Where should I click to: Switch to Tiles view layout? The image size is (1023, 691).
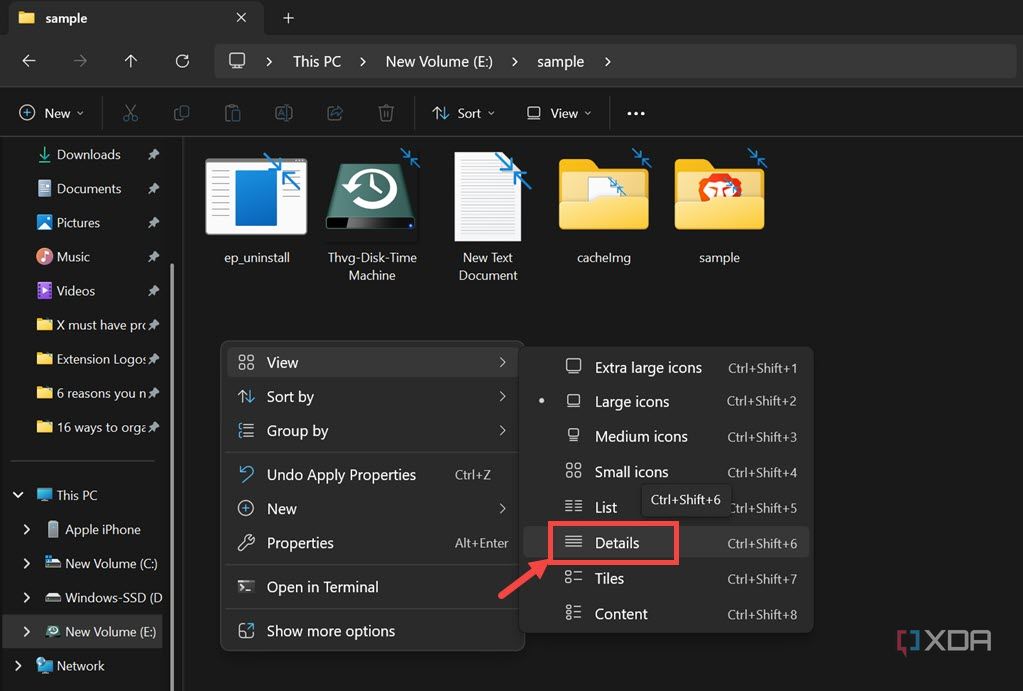[x=609, y=578]
